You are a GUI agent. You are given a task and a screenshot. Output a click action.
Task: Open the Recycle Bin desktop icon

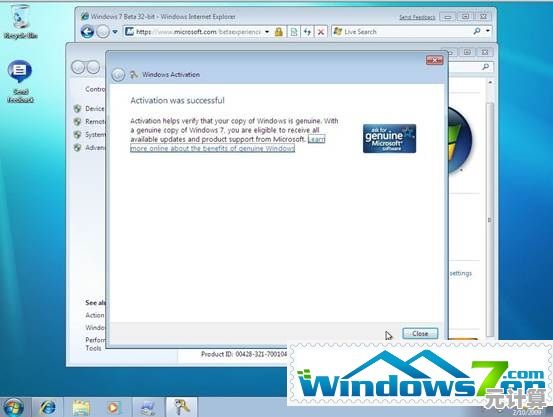pos(20,21)
